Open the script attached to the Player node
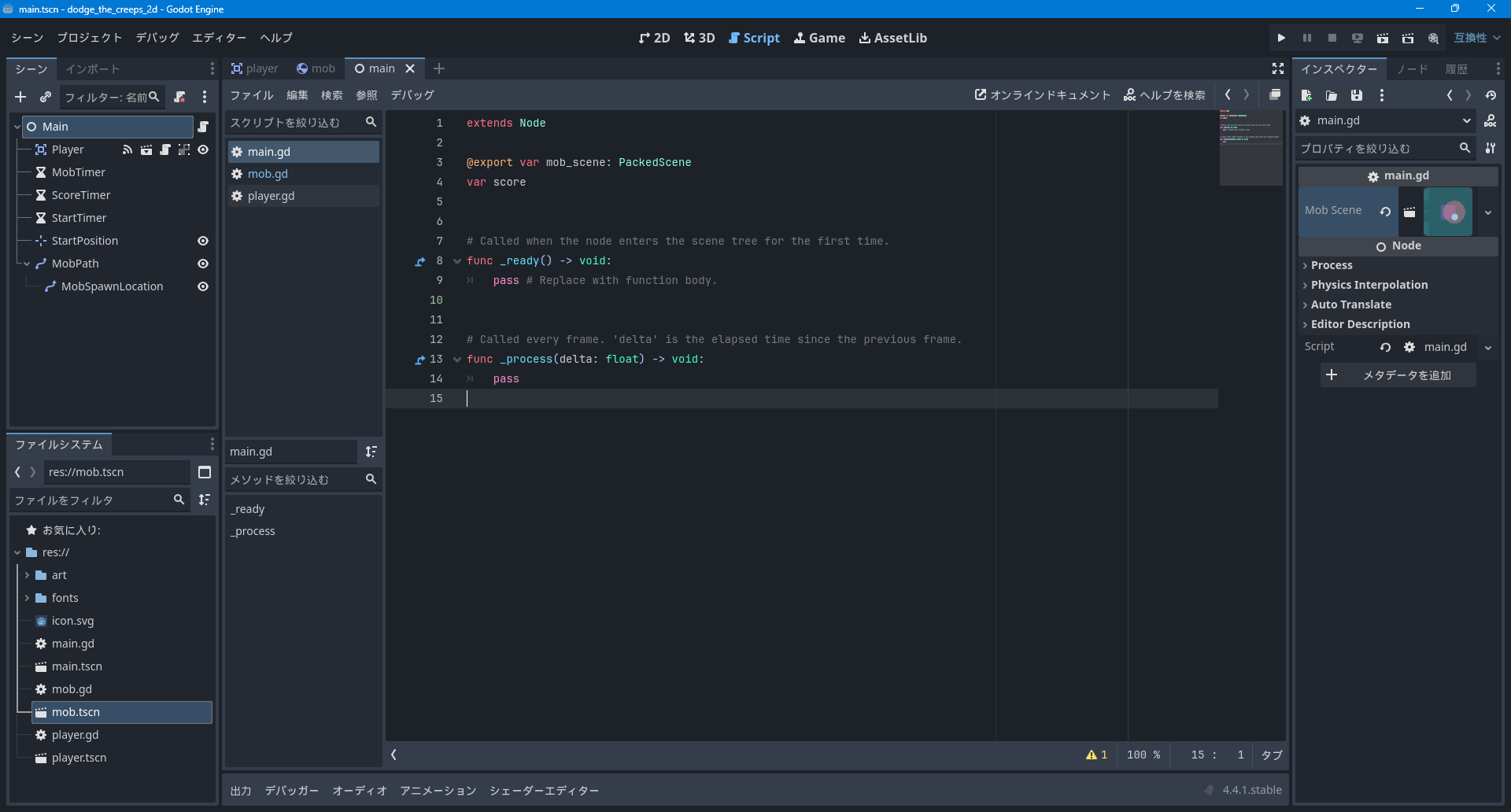Viewport: 1511px width, 812px height. pyautogui.click(x=165, y=149)
